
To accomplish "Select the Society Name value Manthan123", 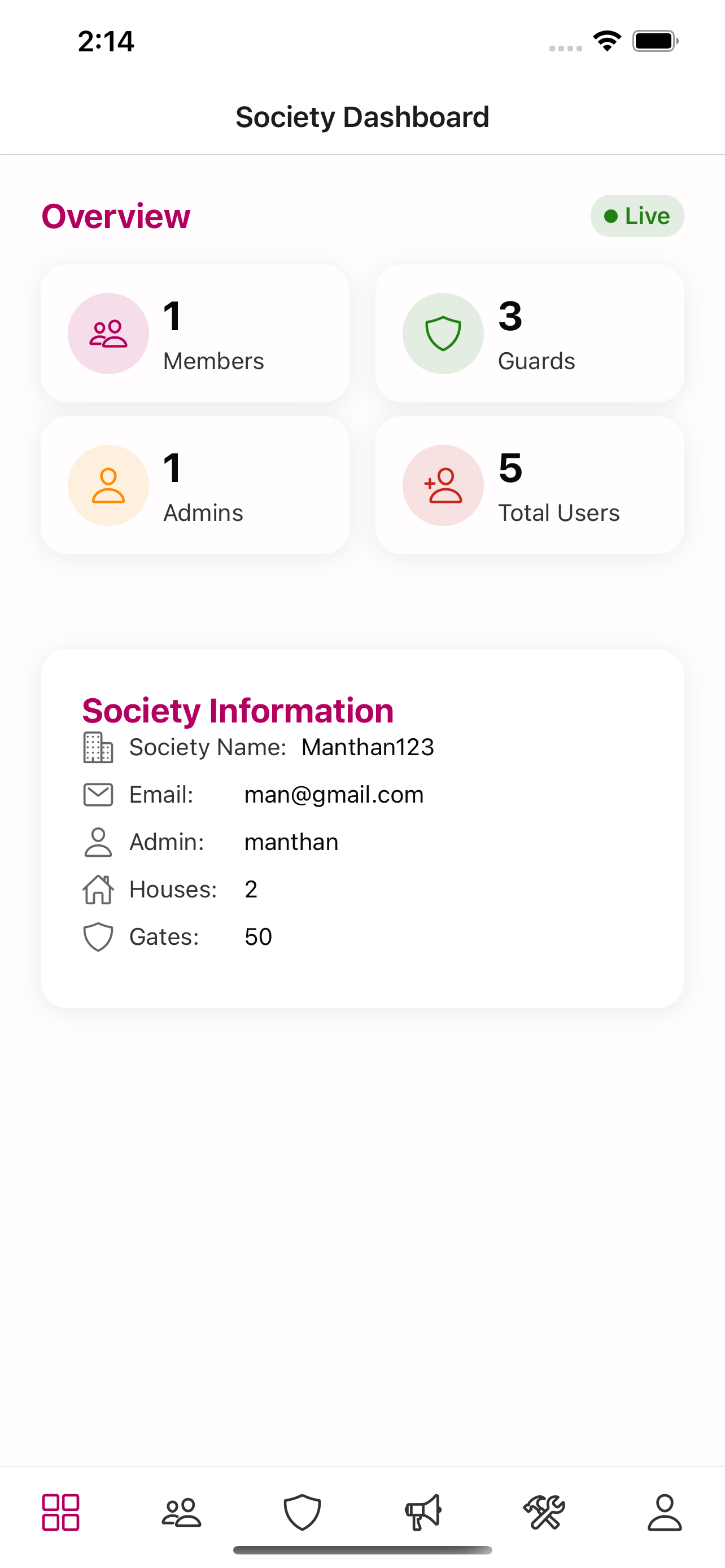I will pos(368,747).
